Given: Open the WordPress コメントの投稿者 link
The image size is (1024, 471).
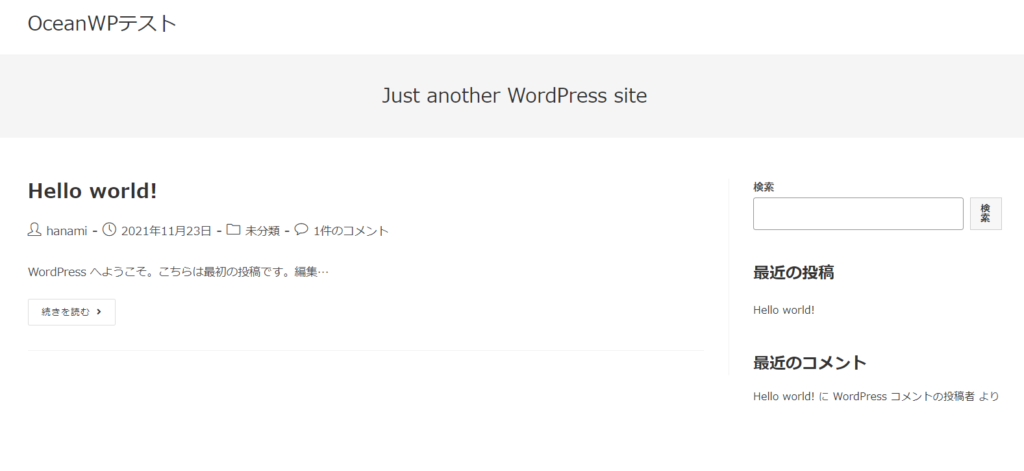Looking at the screenshot, I should point(904,397).
